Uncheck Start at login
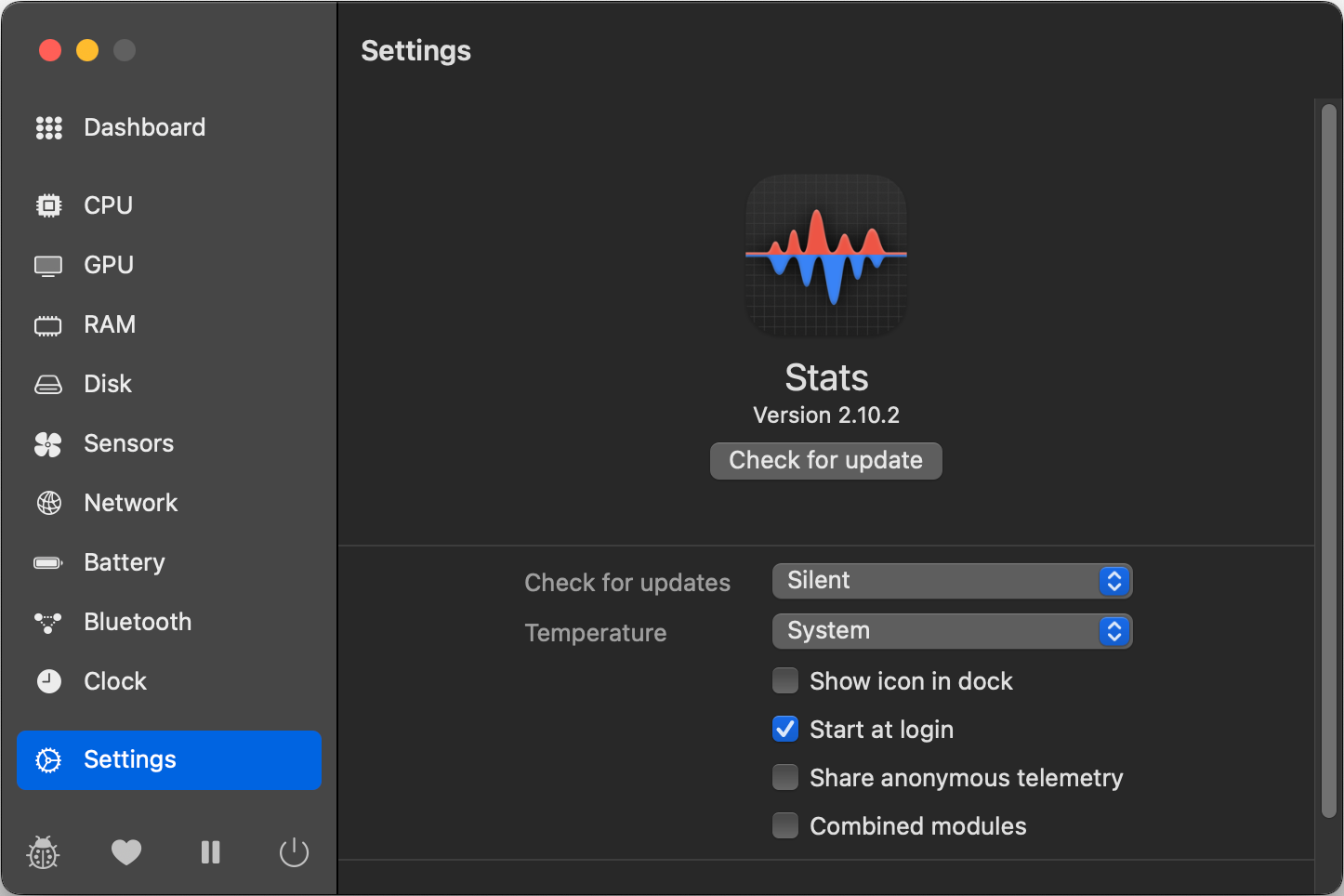Viewport: 1344px width, 896px height. click(x=785, y=729)
